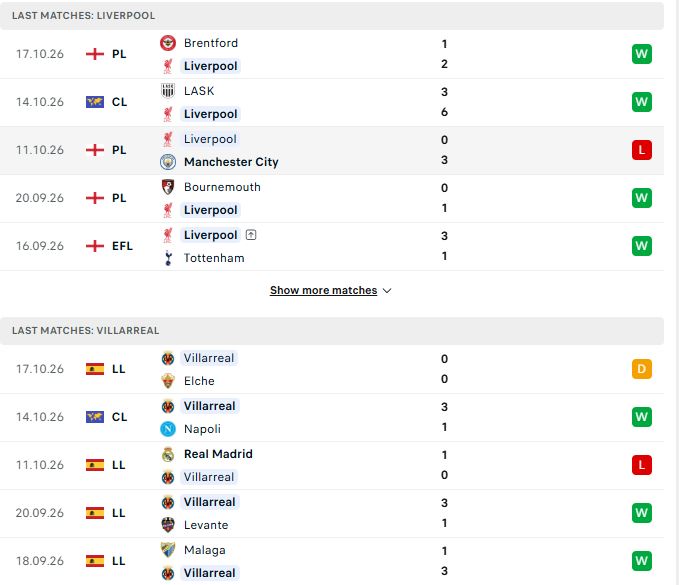
Task: Click the Napoli crest icon
Action: point(168,429)
